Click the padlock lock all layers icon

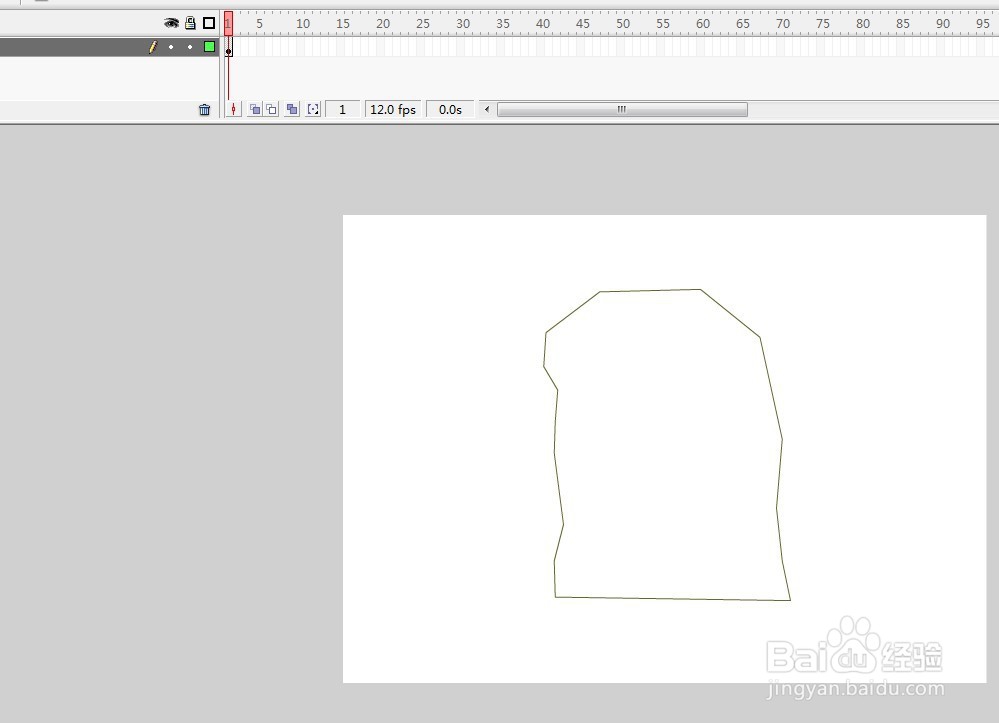click(190, 23)
